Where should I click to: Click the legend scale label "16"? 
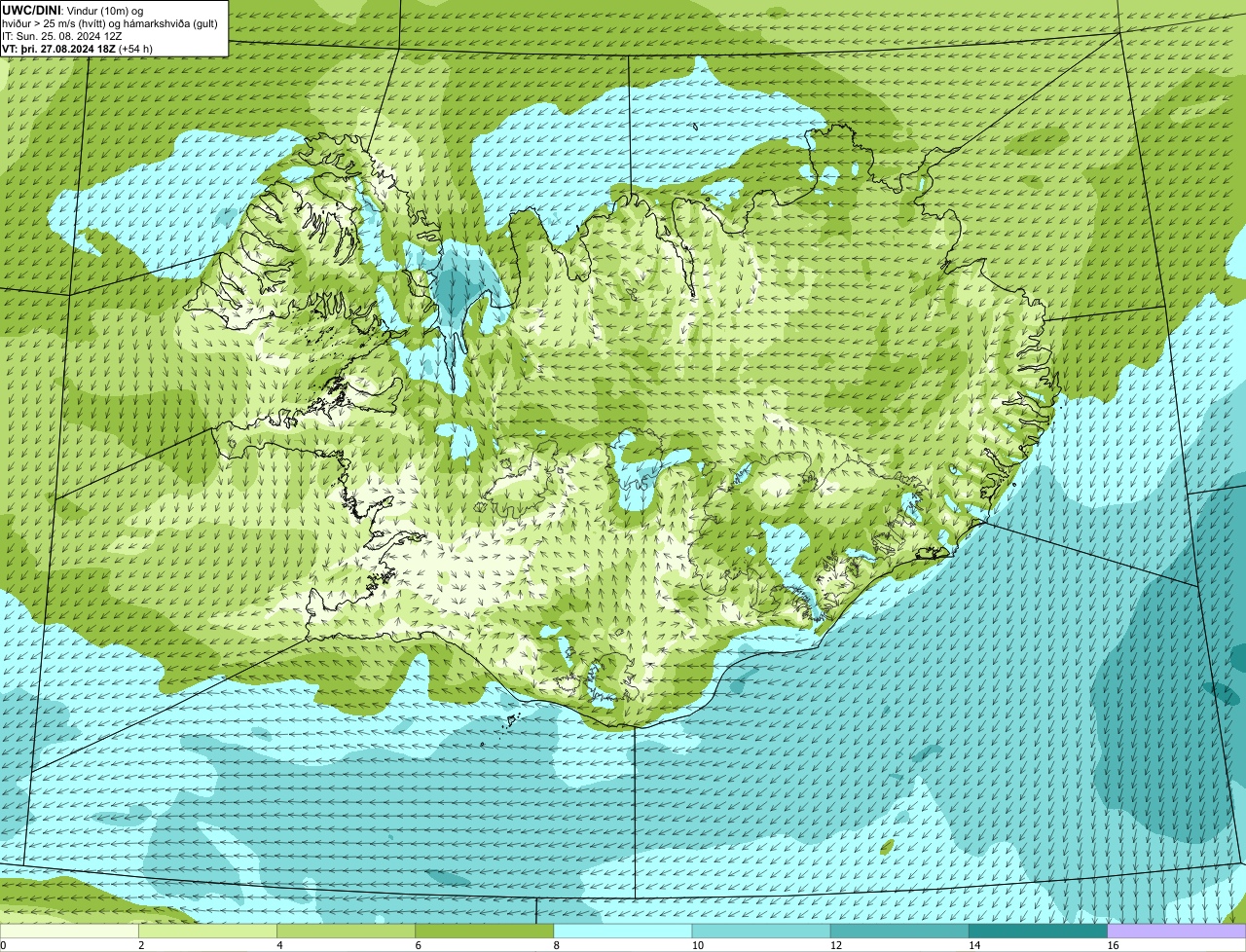[x=1112, y=945]
